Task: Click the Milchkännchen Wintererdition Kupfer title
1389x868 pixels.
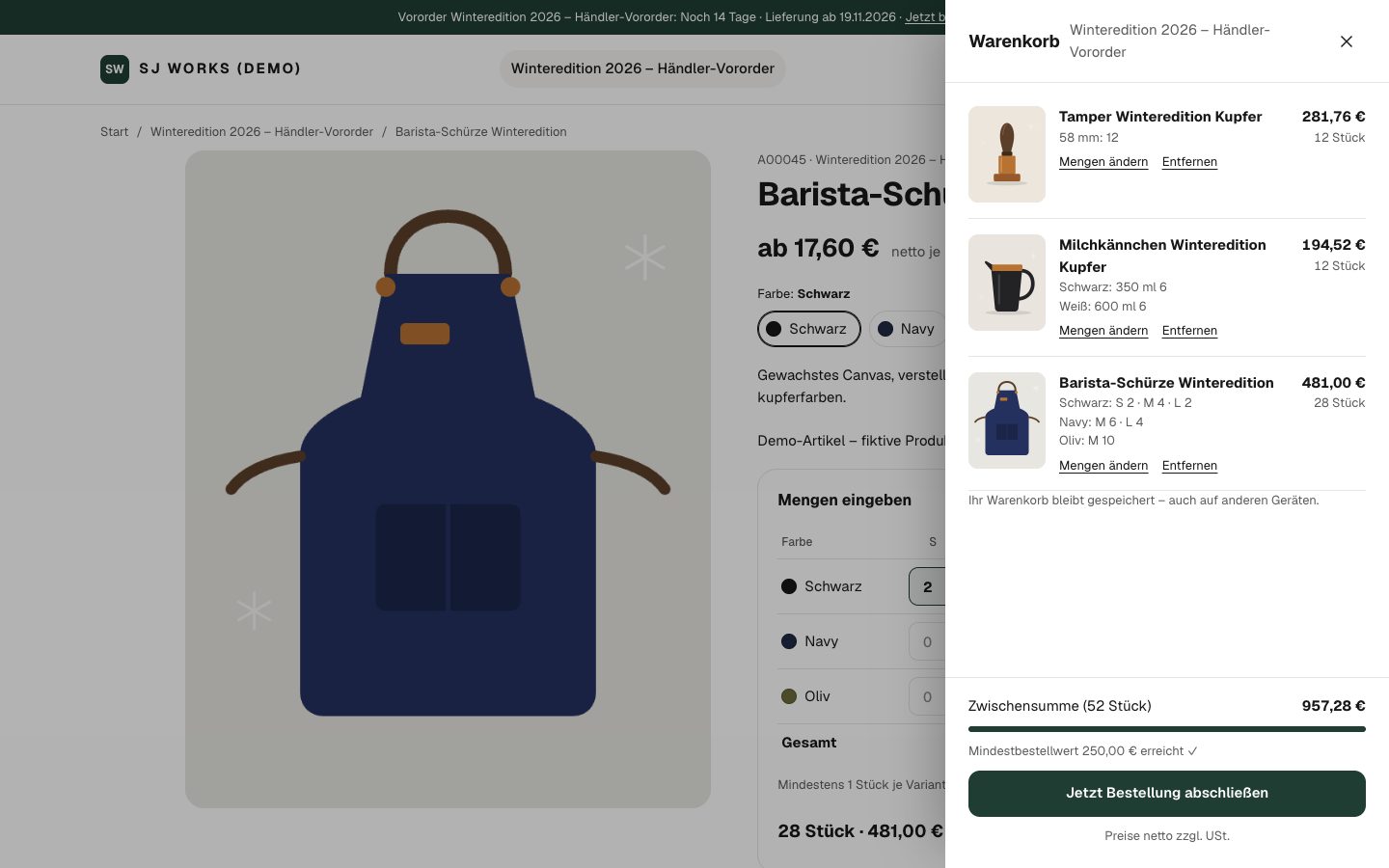Action: pos(1162,256)
